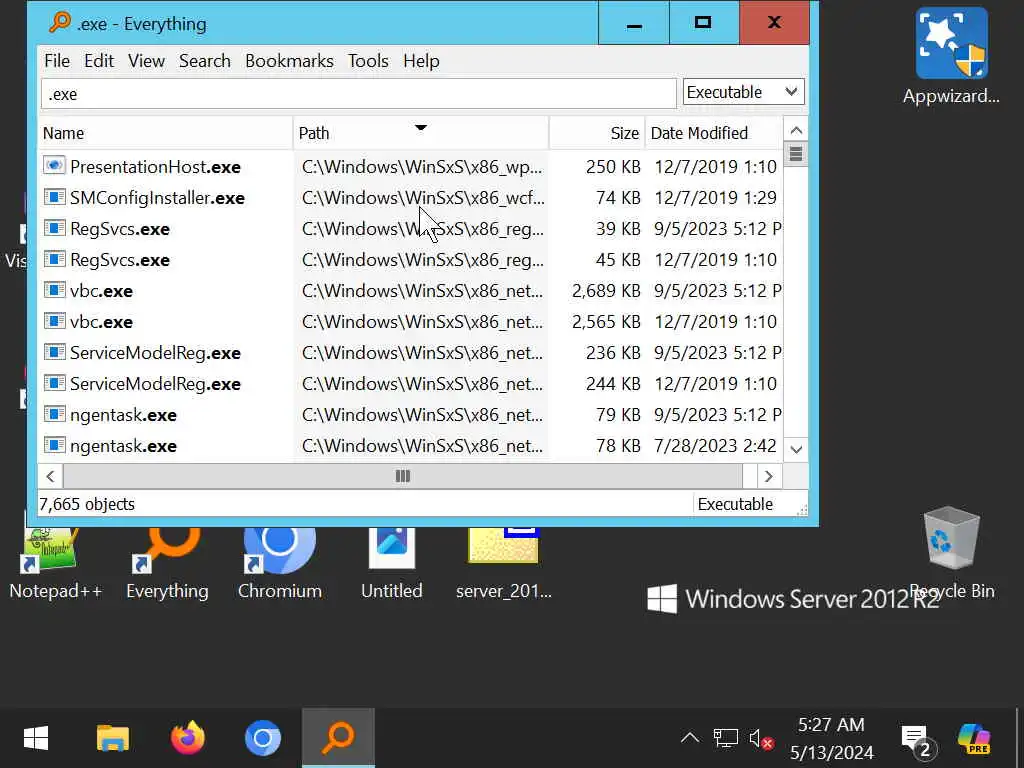Sort by Date Modified column header
This screenshot has width=1024, height=768.
click(714, 133)
